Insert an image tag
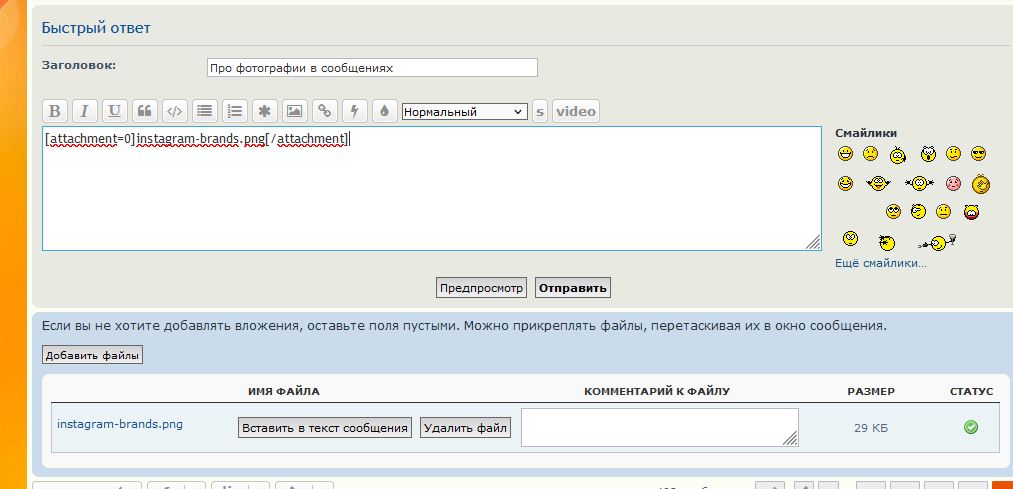Screen dimensions: 1013x489 294,111
